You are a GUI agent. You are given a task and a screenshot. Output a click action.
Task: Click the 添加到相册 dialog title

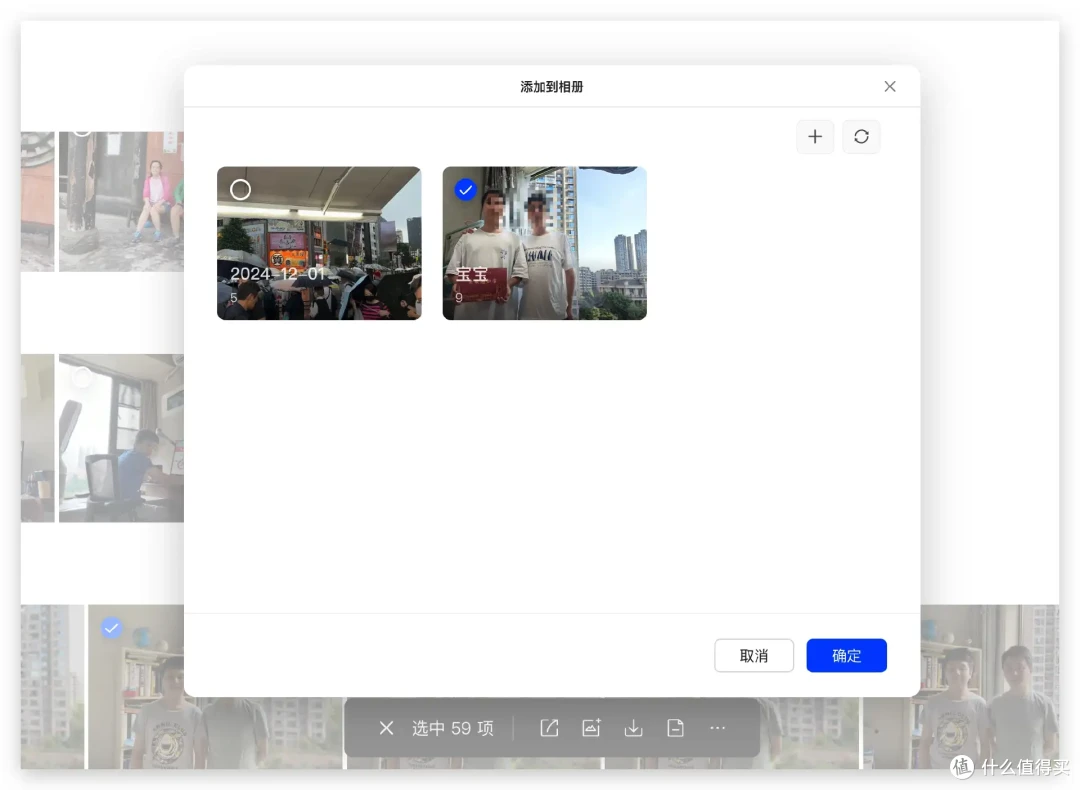(x=552, y=87)
